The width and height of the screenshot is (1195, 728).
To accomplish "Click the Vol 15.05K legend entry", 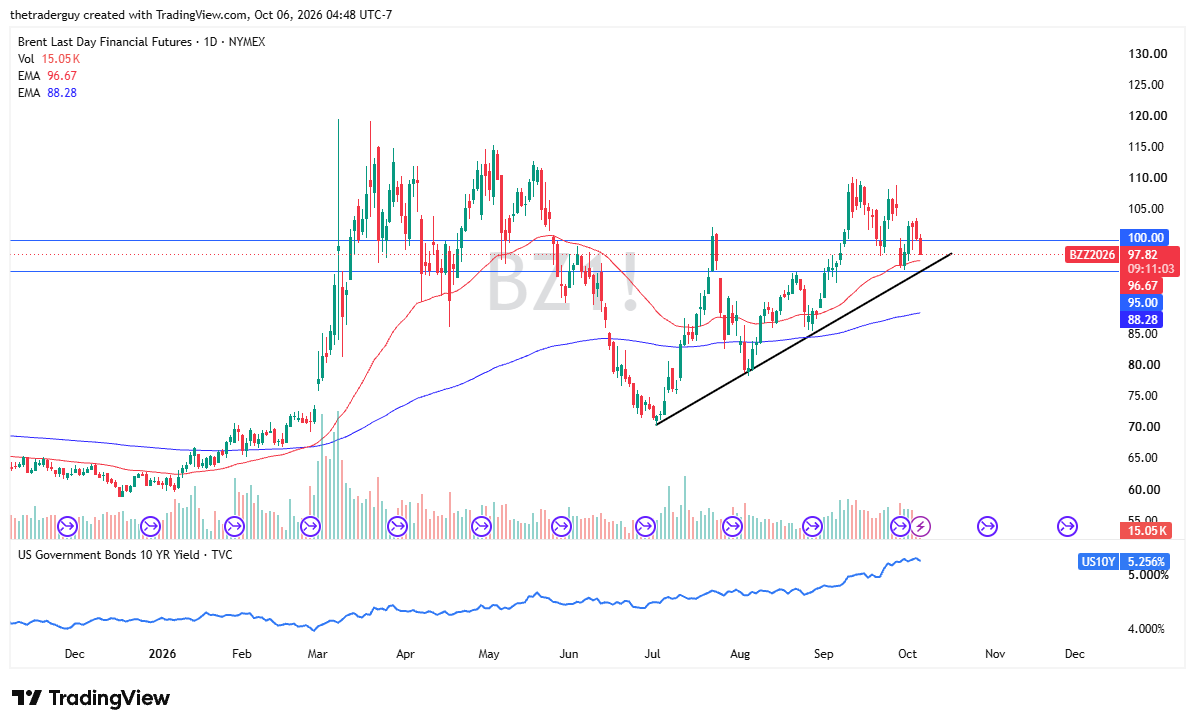I will tap(49, 59).
